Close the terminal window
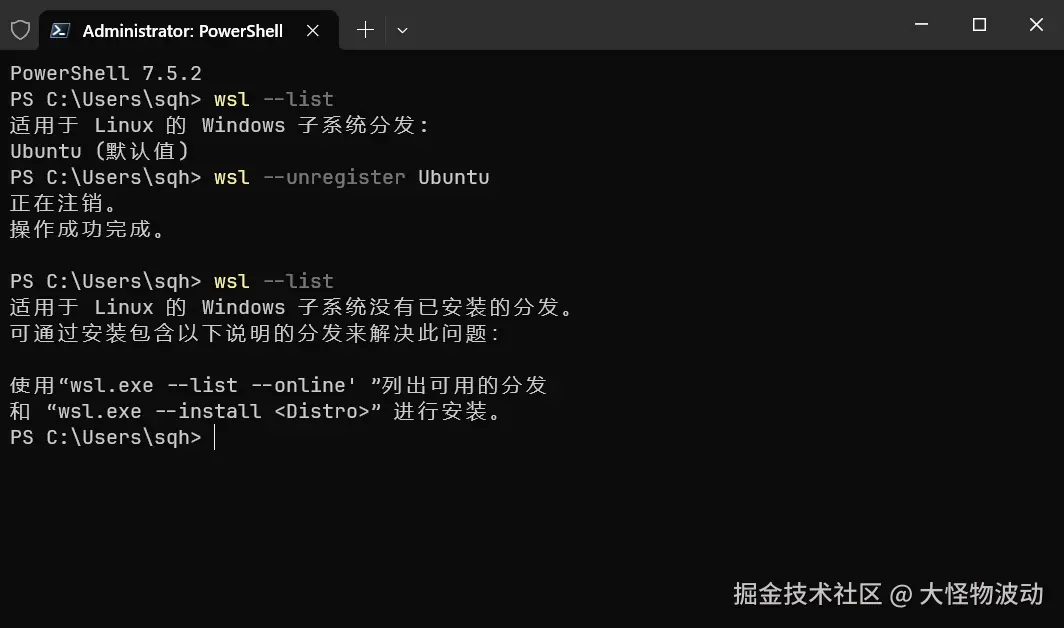Viewport: 1064px width, 628px height. click(x=1037, y=24)
